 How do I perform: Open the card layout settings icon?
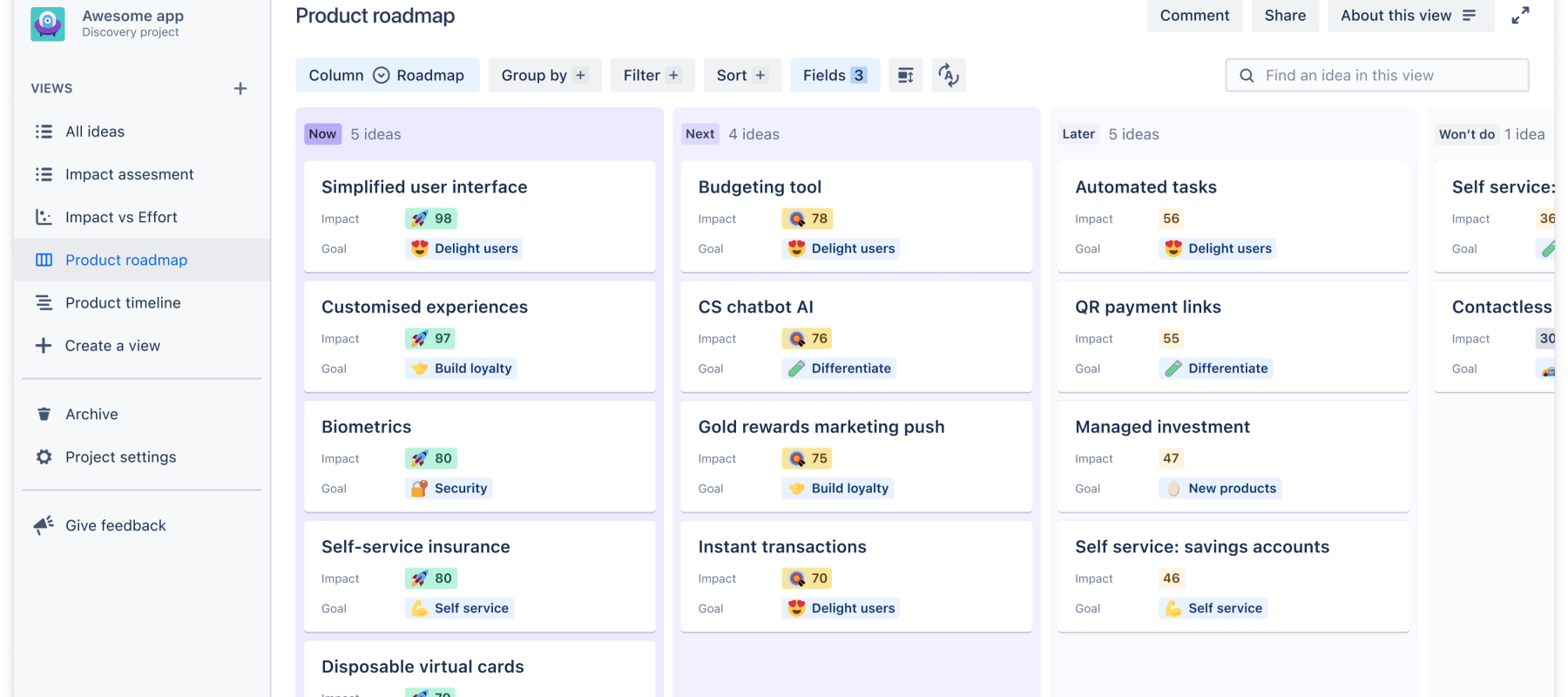point(906,76)
